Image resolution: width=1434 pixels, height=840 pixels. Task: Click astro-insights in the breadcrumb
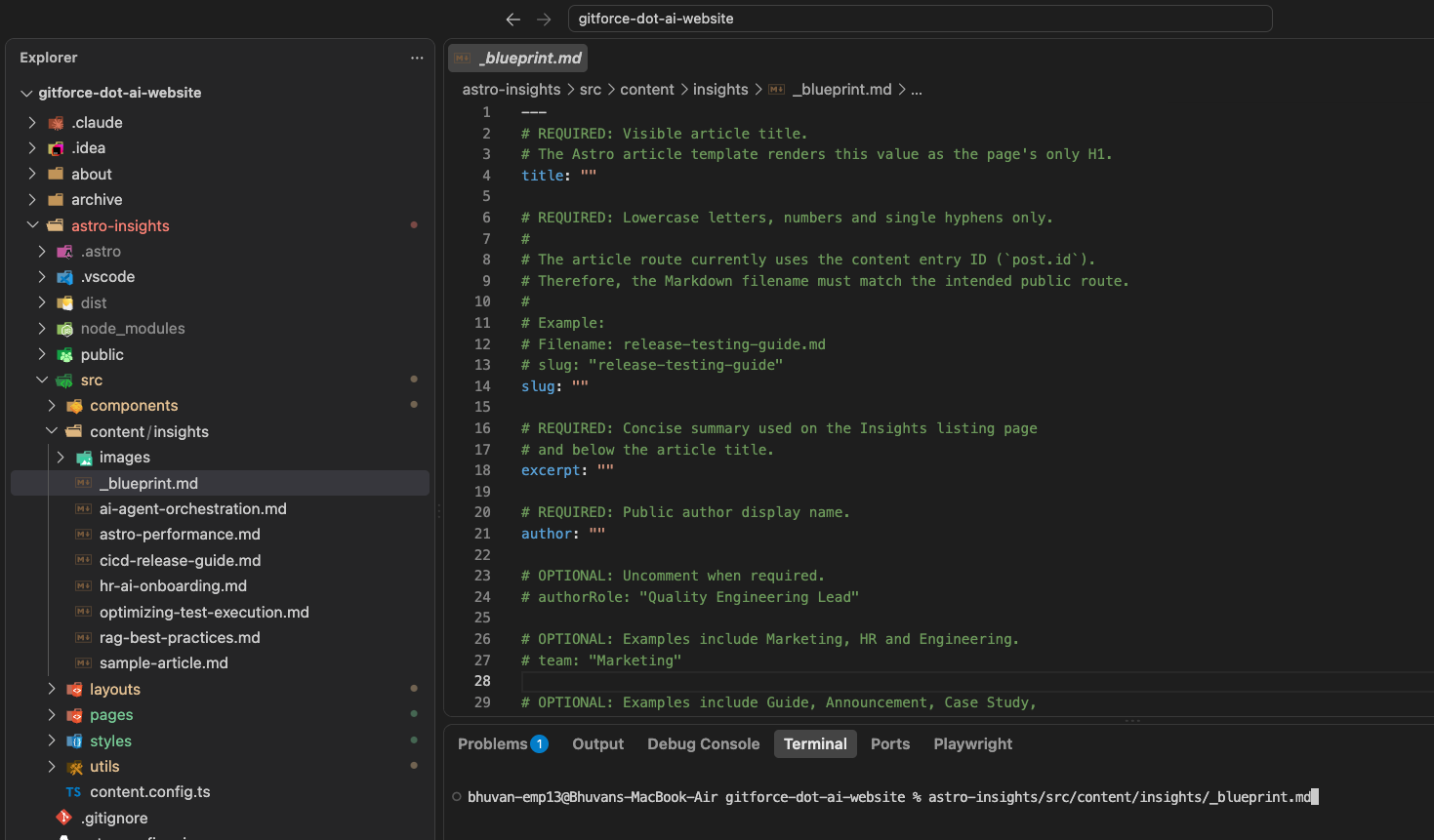(512, 90)
